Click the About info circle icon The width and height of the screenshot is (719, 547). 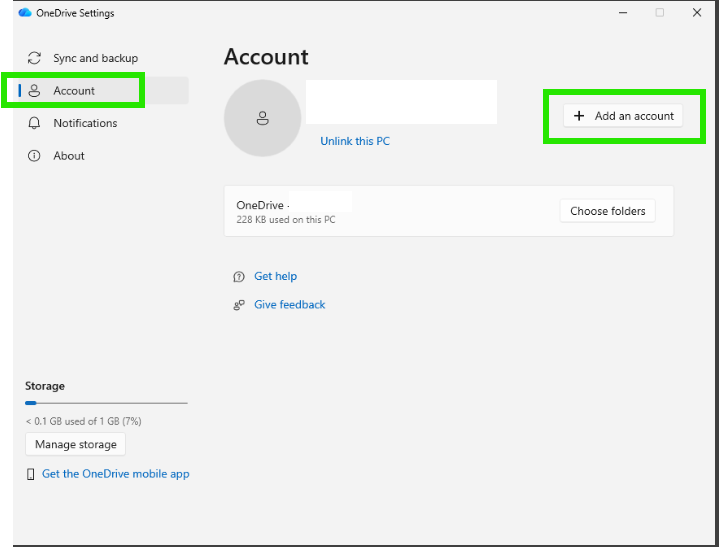(34, 156)
